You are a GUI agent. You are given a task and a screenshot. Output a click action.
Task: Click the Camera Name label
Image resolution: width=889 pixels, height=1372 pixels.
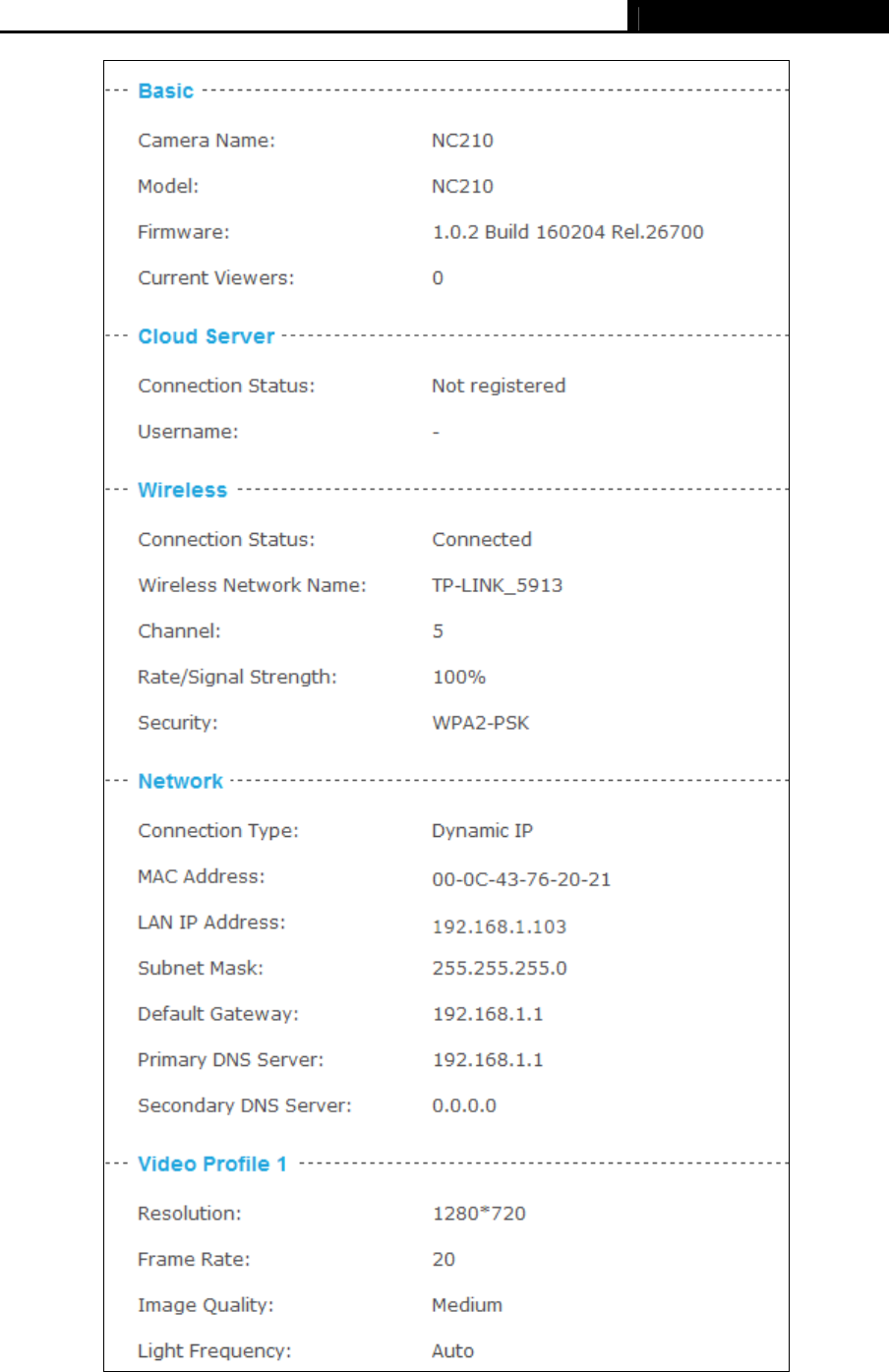(x=207, y=141)
